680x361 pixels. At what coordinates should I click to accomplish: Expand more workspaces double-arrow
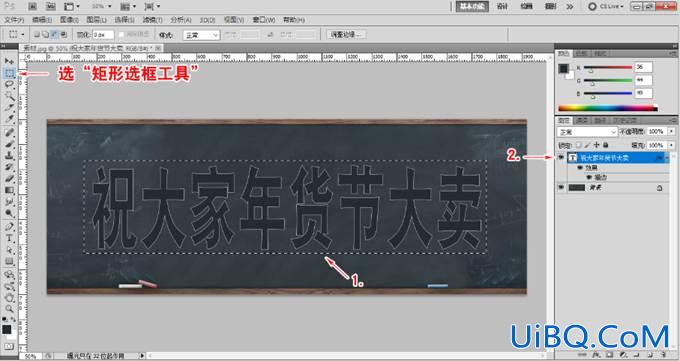570,7
